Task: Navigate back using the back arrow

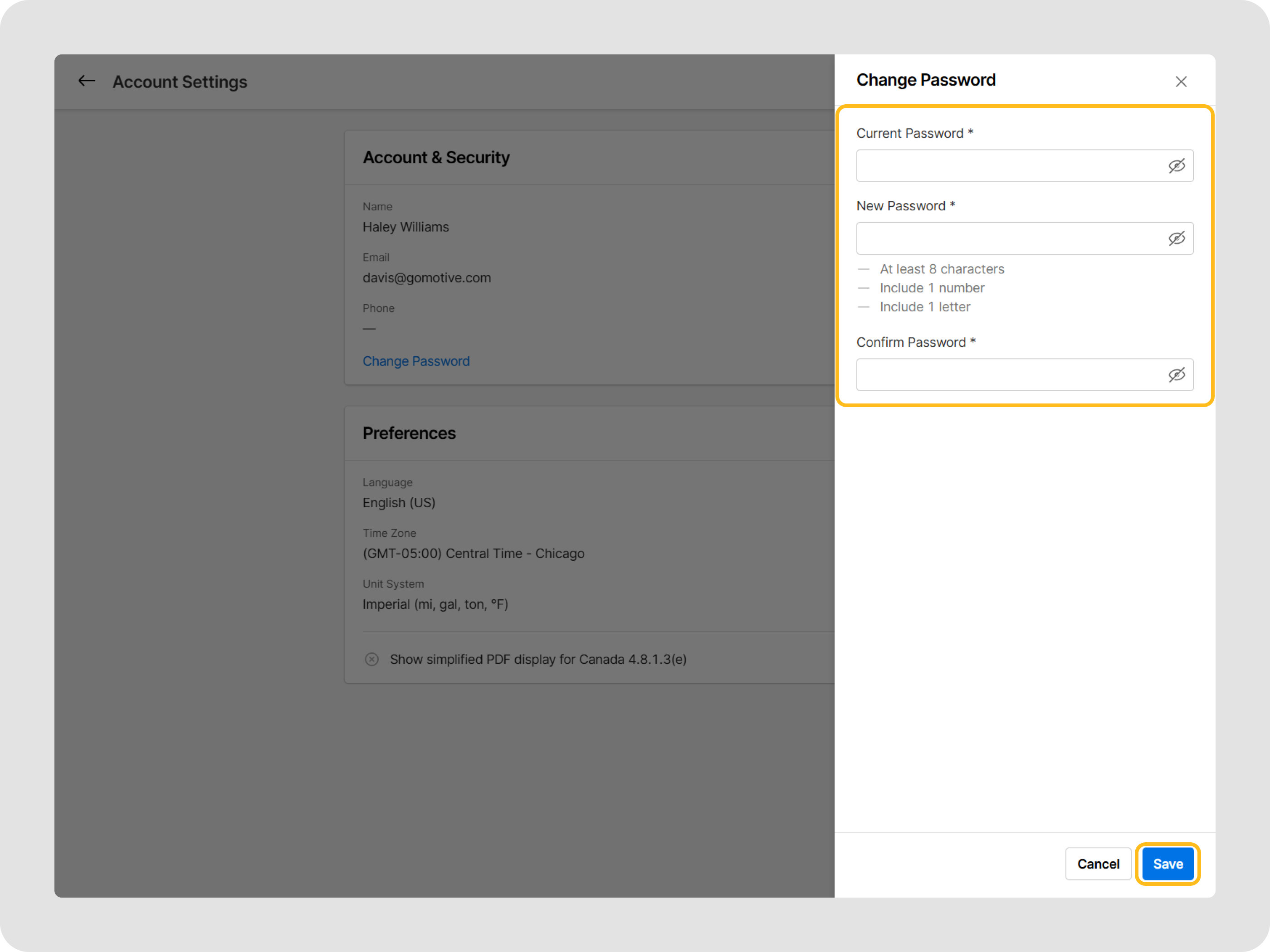Action: 86,81
